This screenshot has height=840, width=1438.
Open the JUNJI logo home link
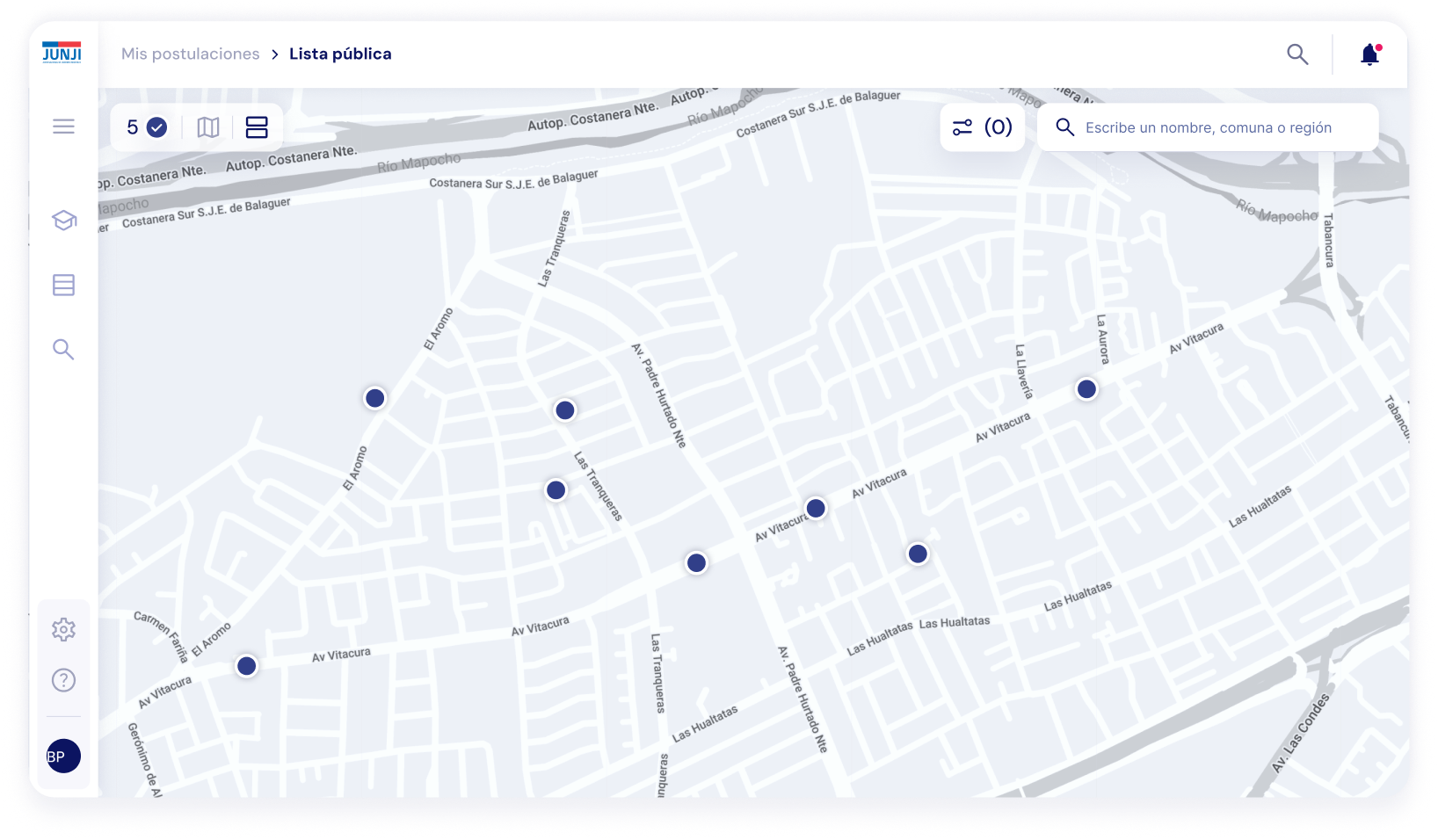click(62, 53)
